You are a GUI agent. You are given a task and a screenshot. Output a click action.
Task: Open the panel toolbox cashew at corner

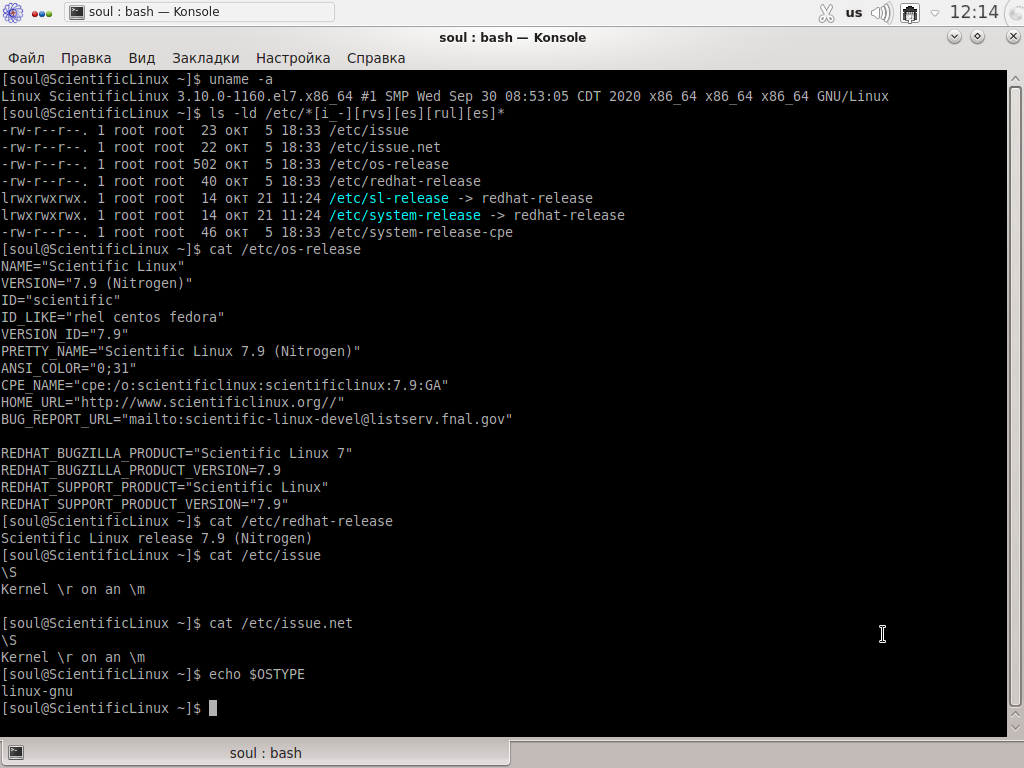click(1014, 11)
